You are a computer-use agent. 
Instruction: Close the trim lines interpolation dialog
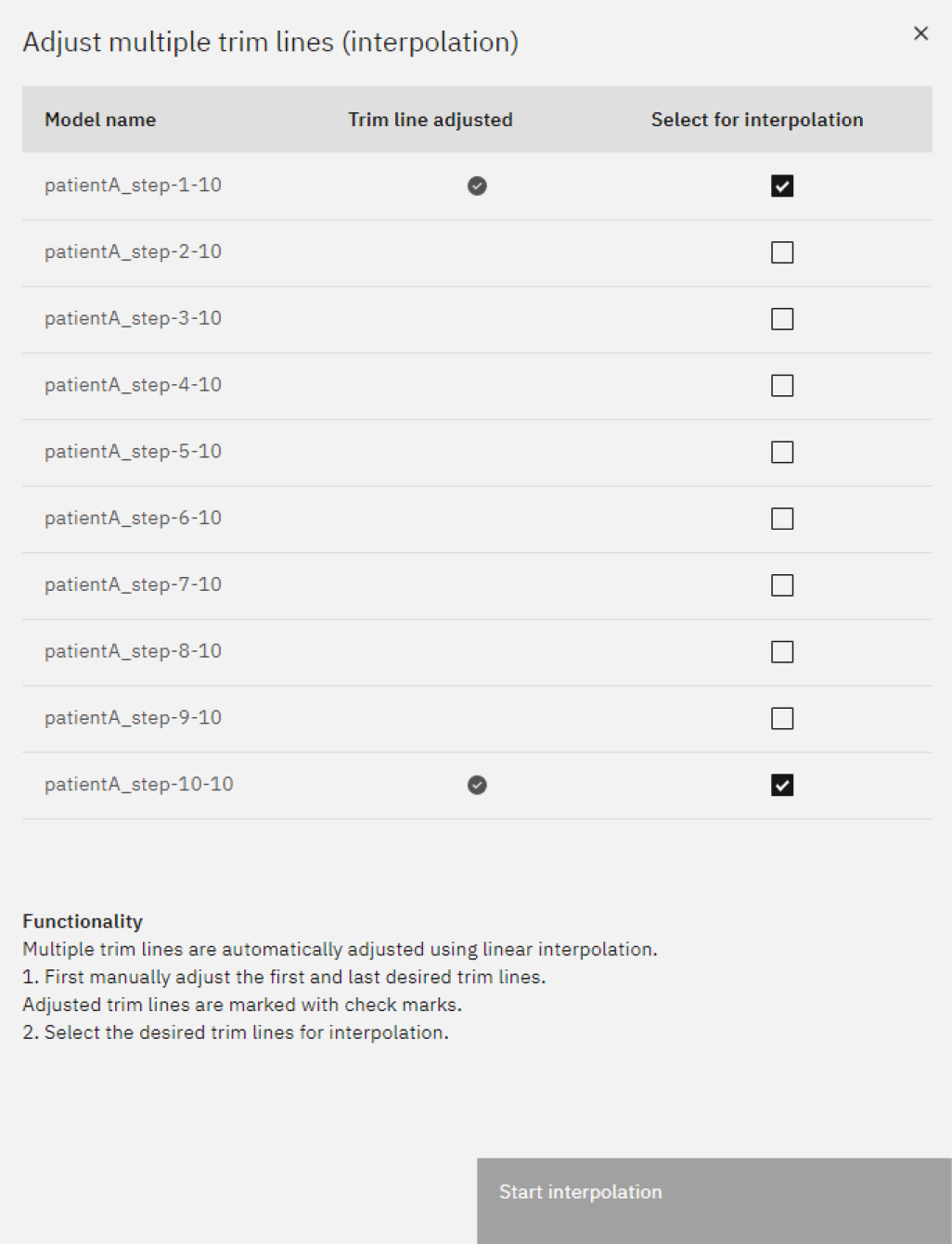point(920,33)
